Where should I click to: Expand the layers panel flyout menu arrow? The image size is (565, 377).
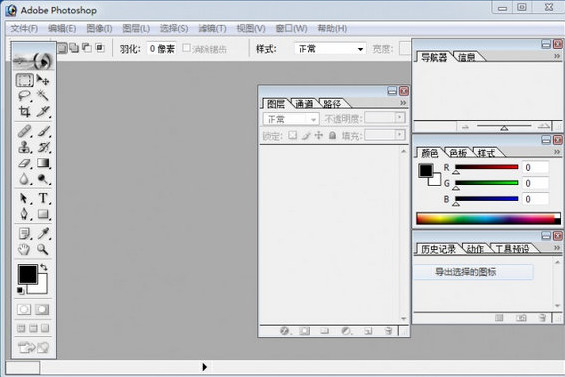403,103
